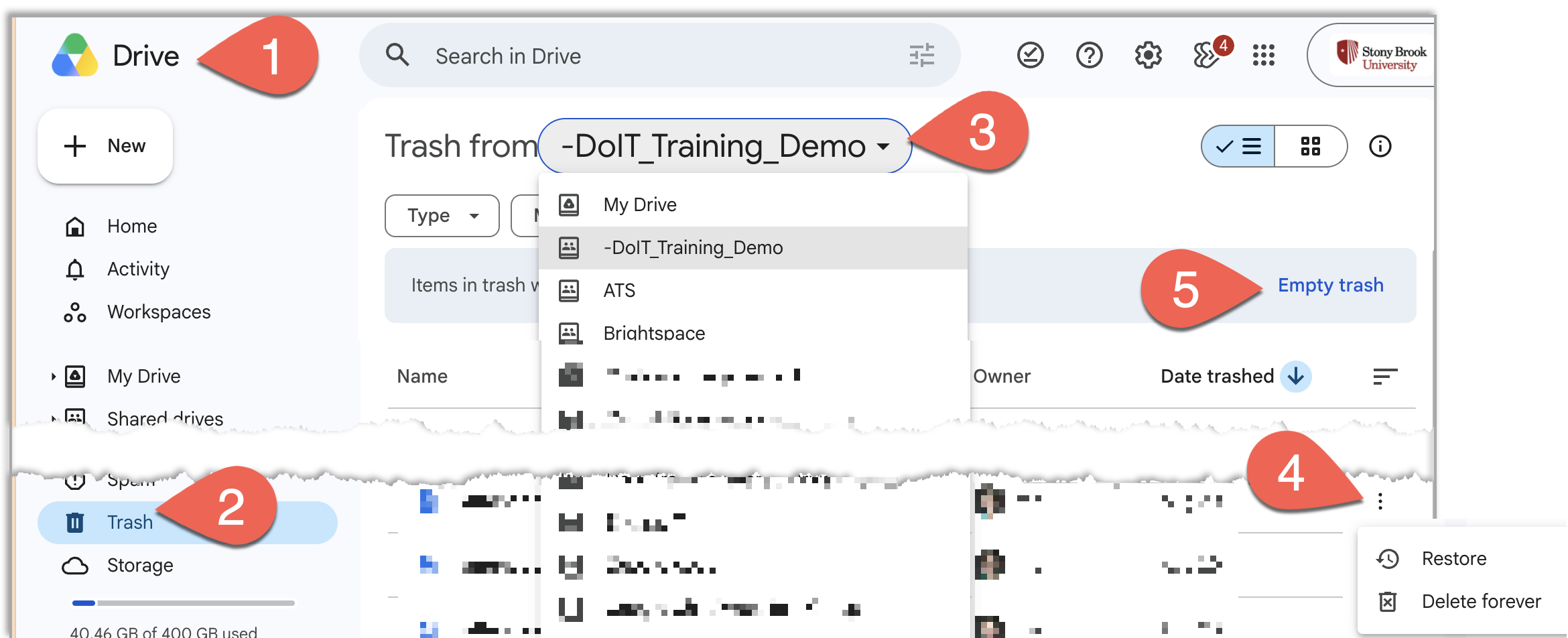1568x638 pixels.
Task: Click Empty trash
Action: pyautogui.click(x=1331, y=285)
